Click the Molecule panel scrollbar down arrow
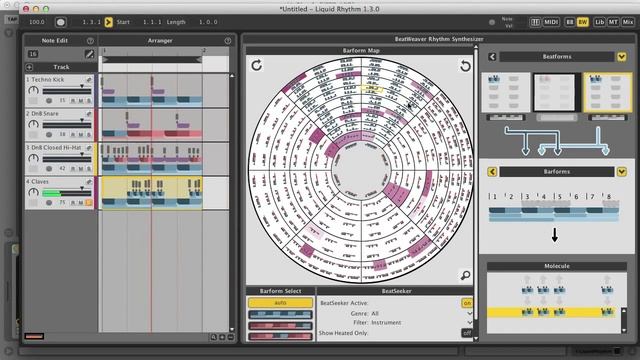Viewport: 640px width, 360px height. click(x=623, y=330)
